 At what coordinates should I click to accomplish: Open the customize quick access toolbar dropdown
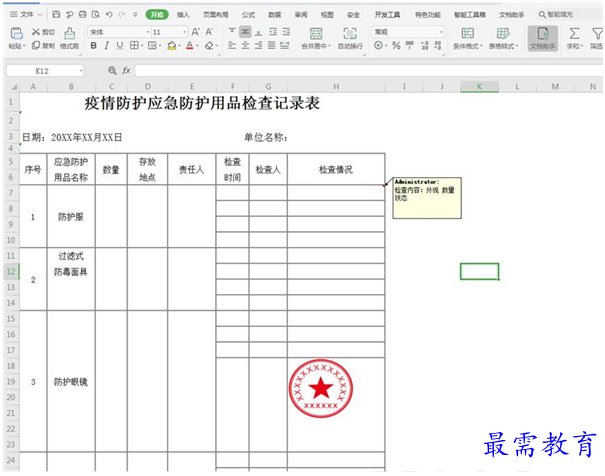(135, 15)
